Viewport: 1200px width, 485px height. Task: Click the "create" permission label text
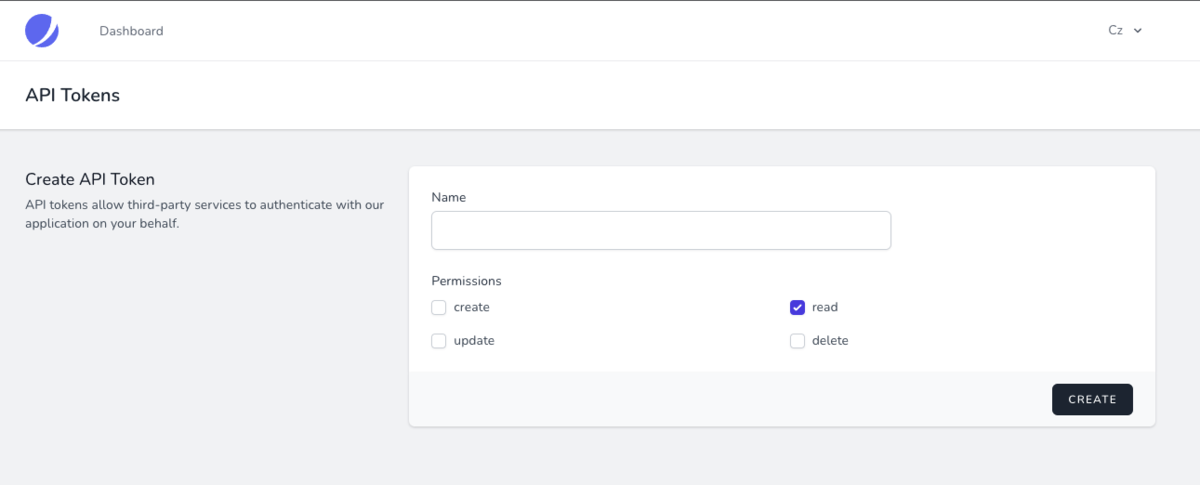472,308
